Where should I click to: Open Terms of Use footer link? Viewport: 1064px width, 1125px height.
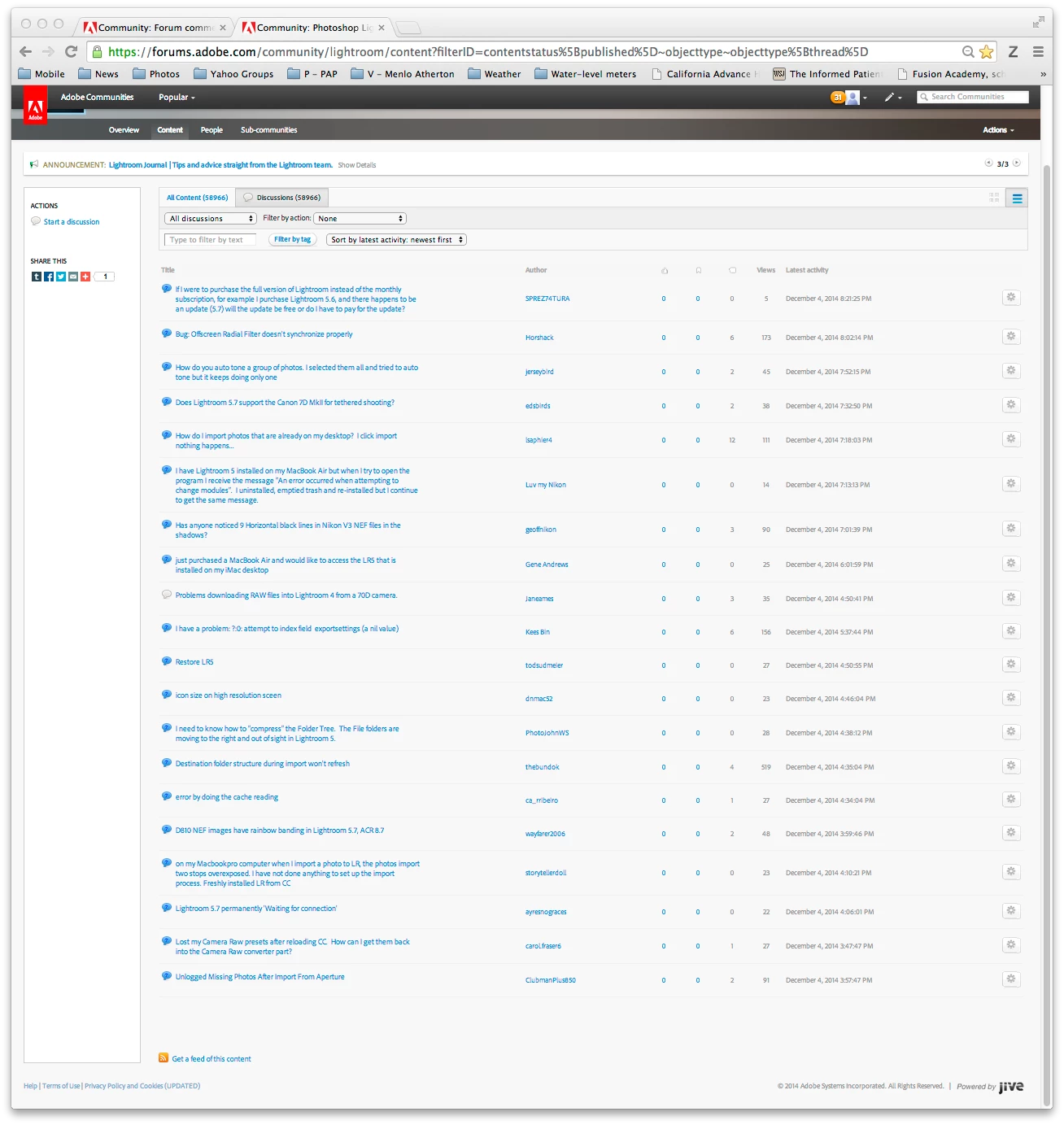click(x=61, y=1086)
